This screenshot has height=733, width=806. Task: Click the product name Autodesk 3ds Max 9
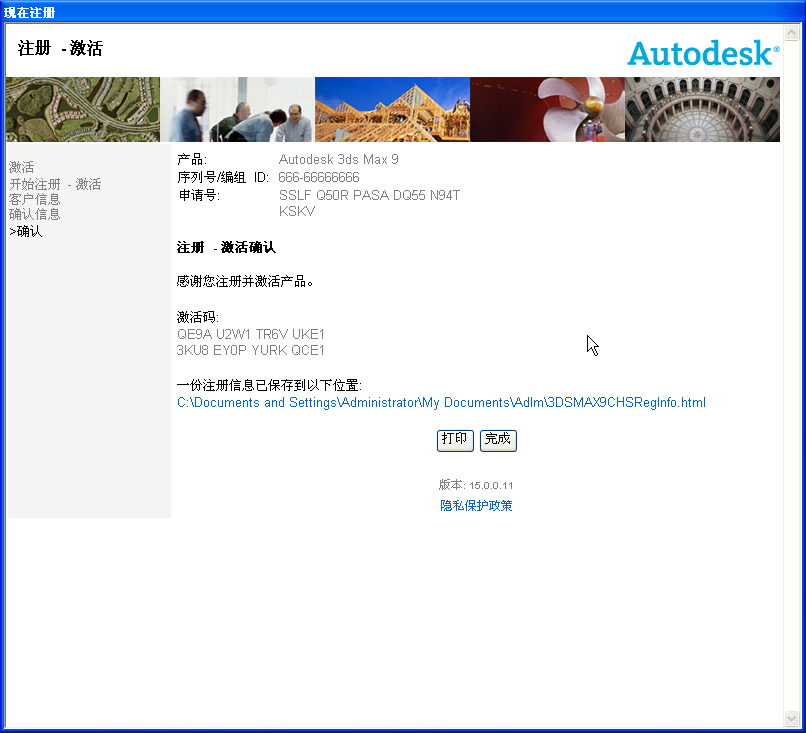click(339, 159)
